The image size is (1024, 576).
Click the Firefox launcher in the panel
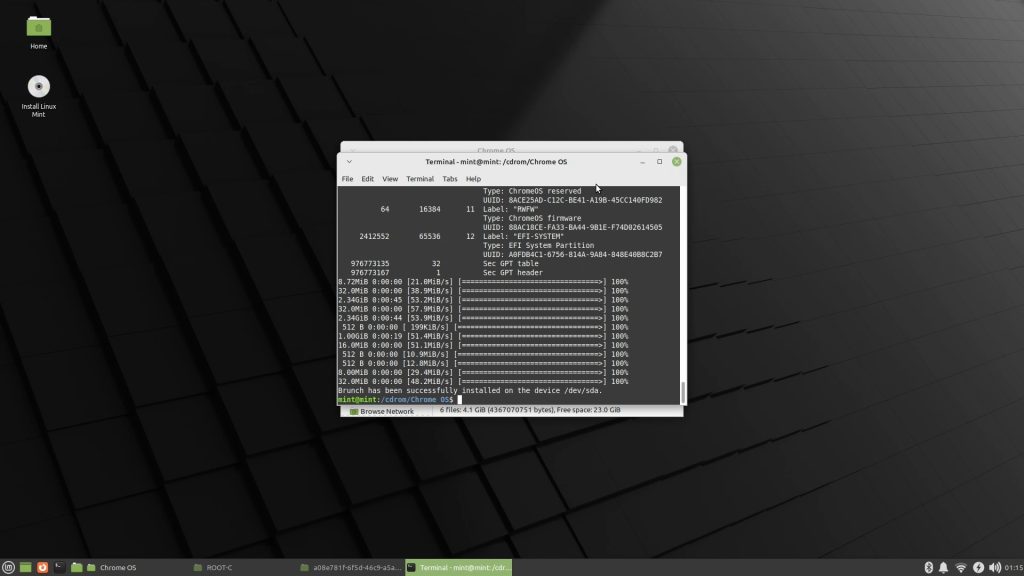pyautogui.click(x=42, y=567)
